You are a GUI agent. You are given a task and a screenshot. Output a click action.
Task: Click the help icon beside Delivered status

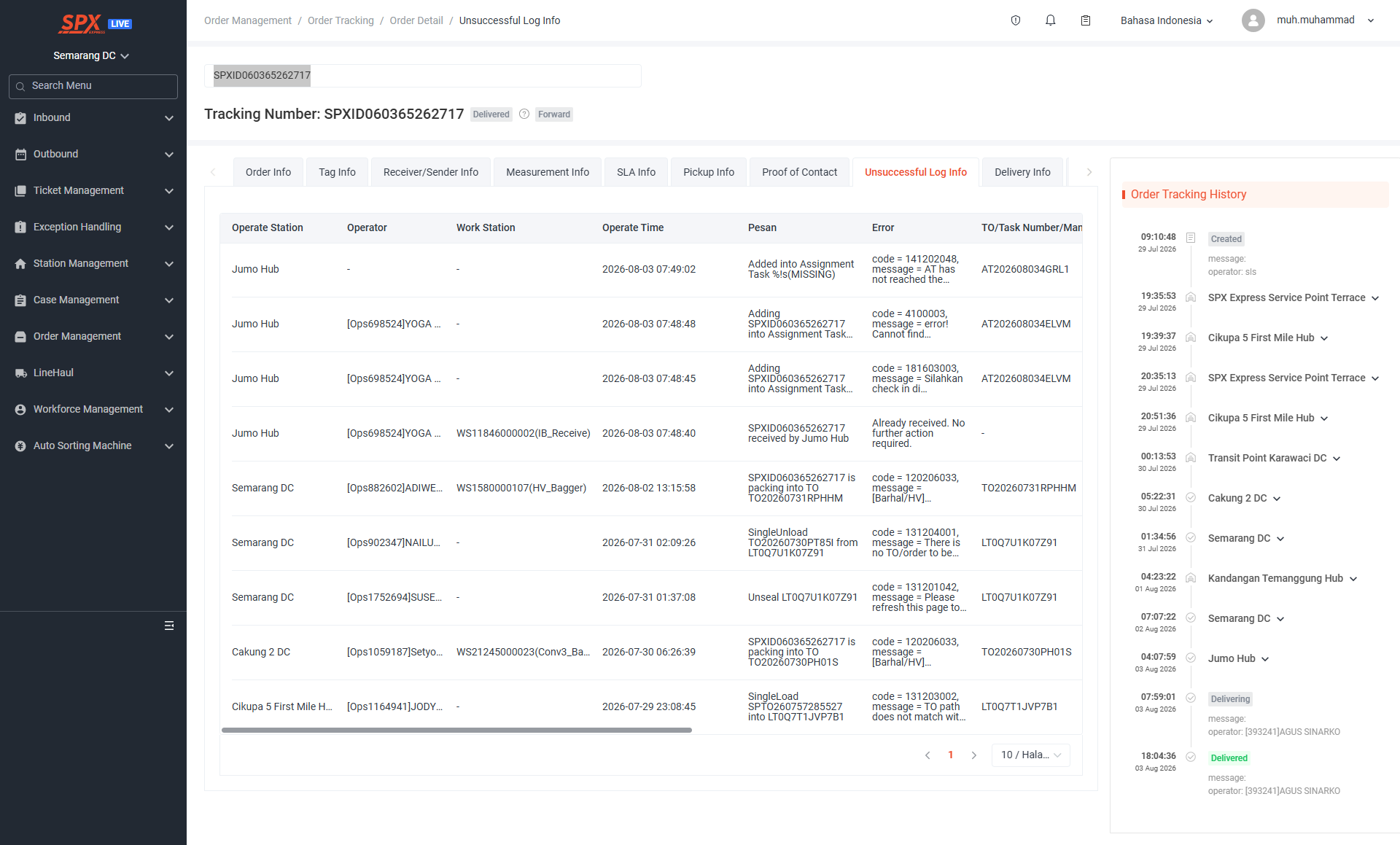(524, 114)
